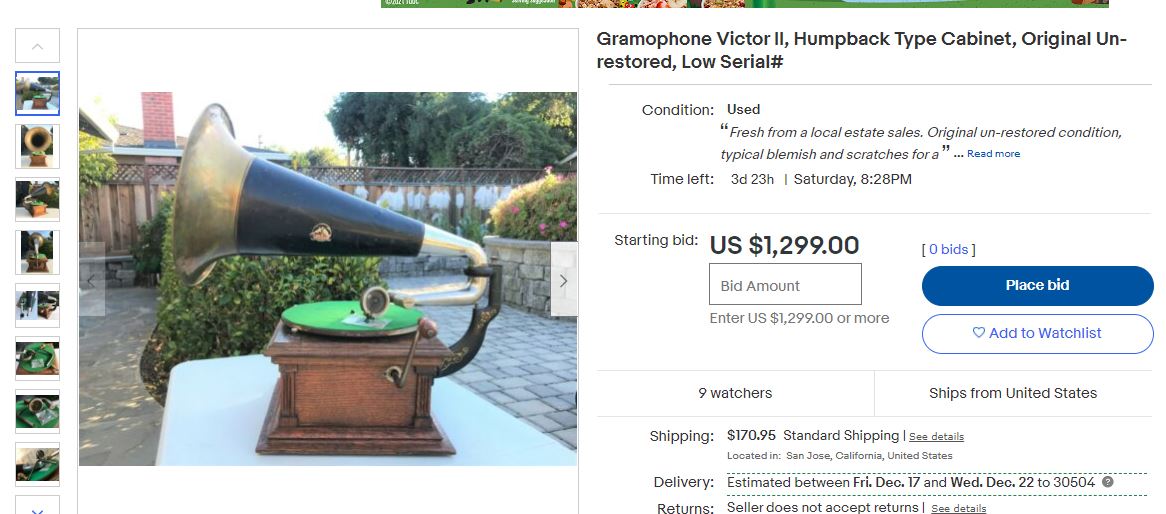The height and width of the screenshot is (514, 1166).
Task: Click the Place bid button
Action: 1037,286
